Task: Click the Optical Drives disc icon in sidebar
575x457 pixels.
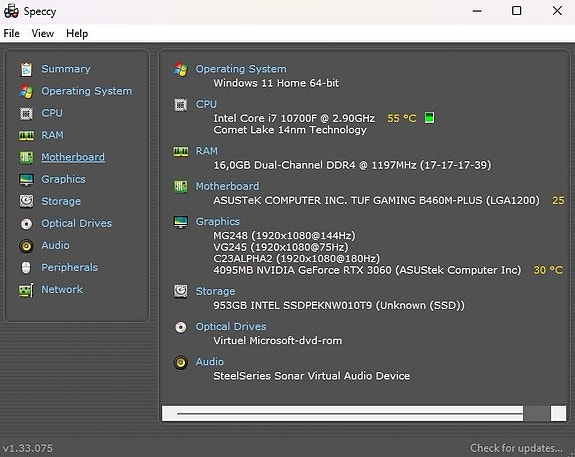Action: coord(26,224)
